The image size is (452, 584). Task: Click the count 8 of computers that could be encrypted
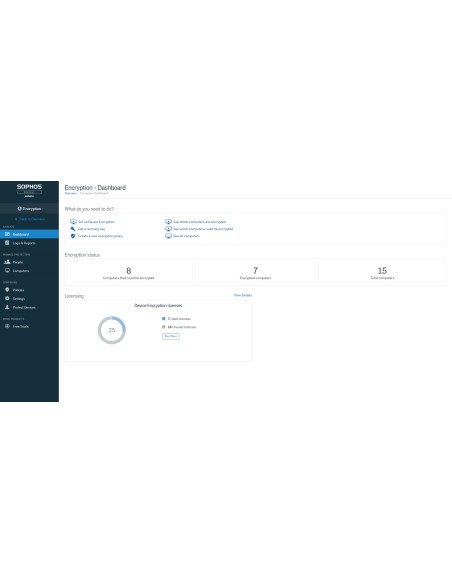pos(128,270)
